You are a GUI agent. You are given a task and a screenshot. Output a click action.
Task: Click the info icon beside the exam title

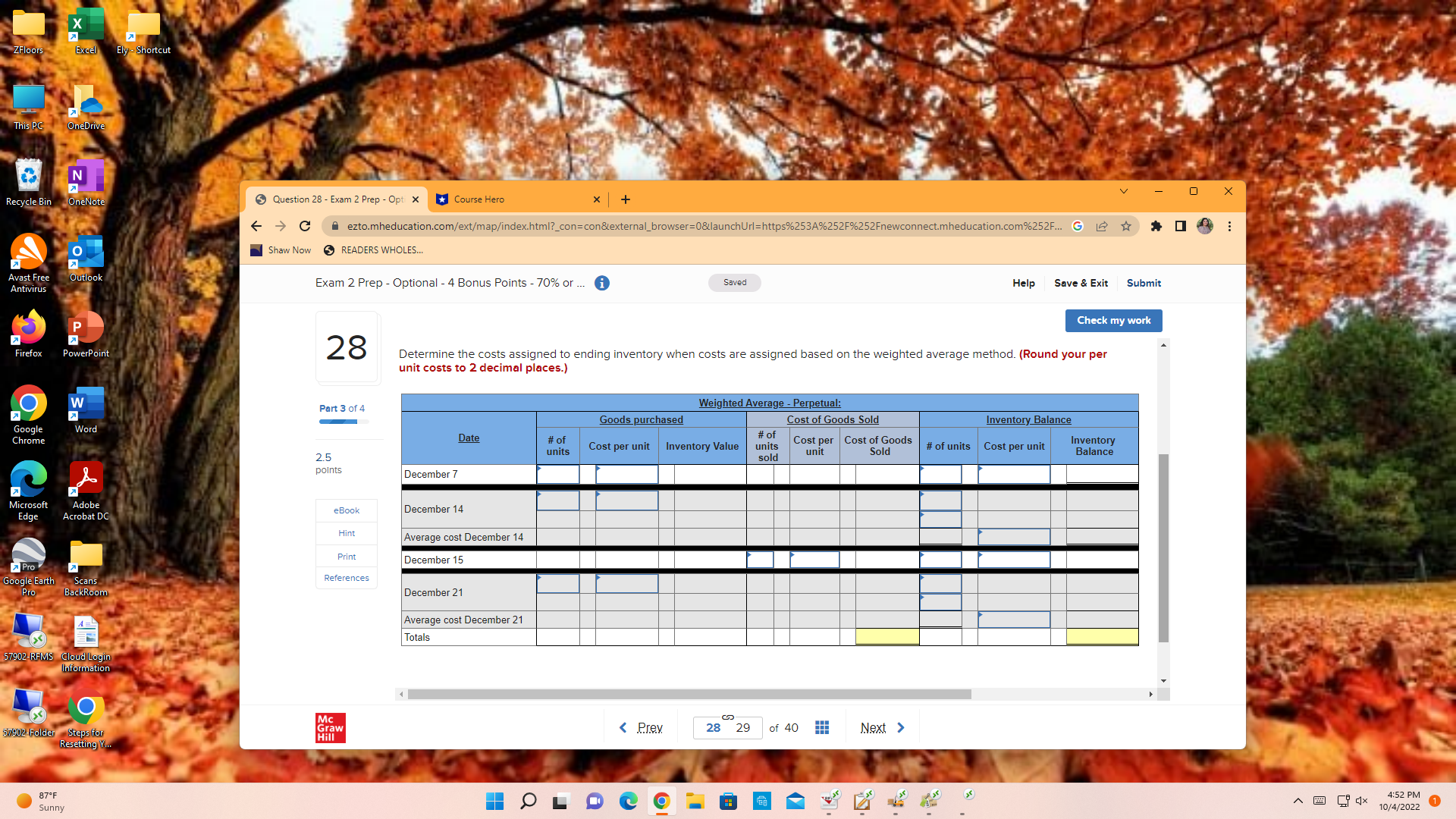[601, 283]
